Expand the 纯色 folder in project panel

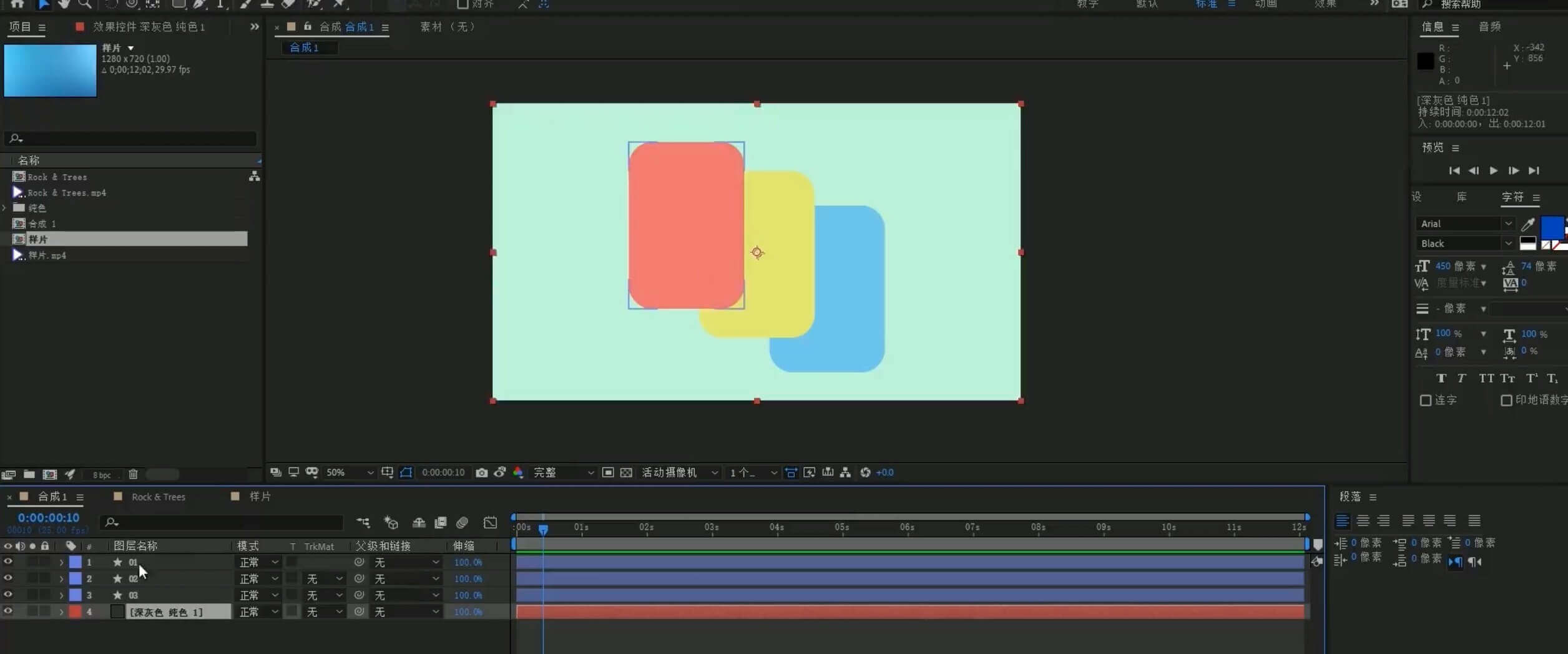4,208
